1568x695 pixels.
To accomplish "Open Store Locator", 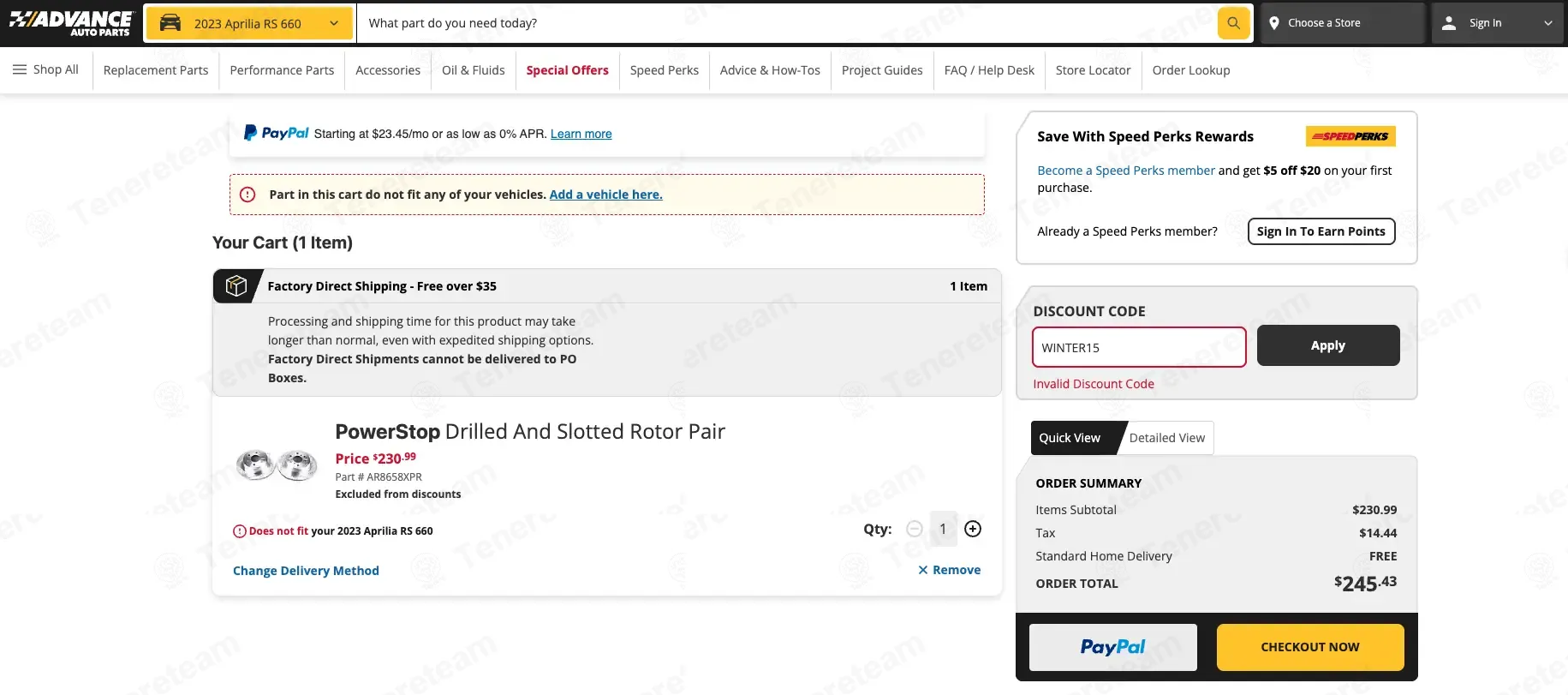I will click(x=1094, y=70).
